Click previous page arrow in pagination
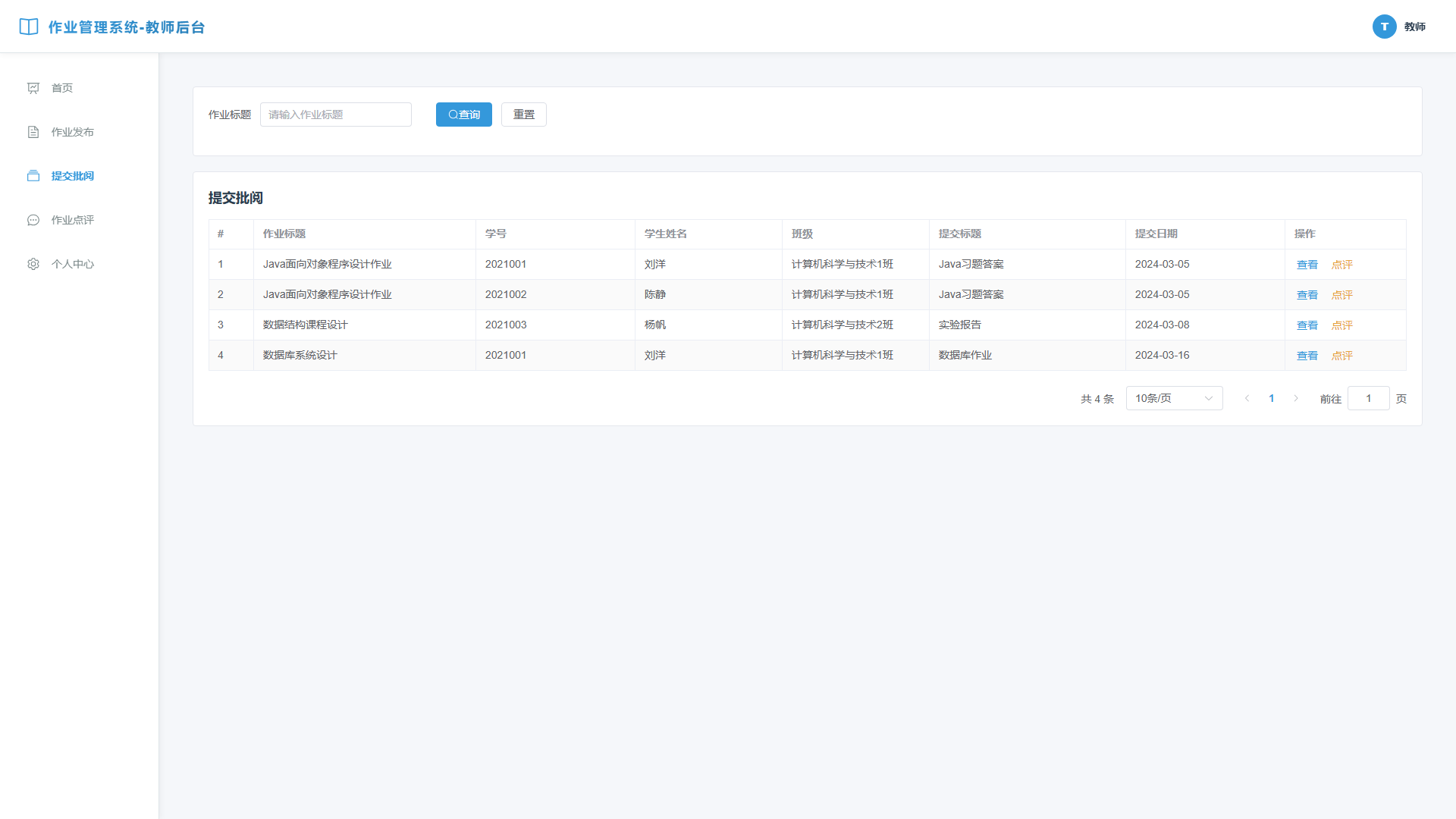1456x819 pixels. coord(1247,398)
